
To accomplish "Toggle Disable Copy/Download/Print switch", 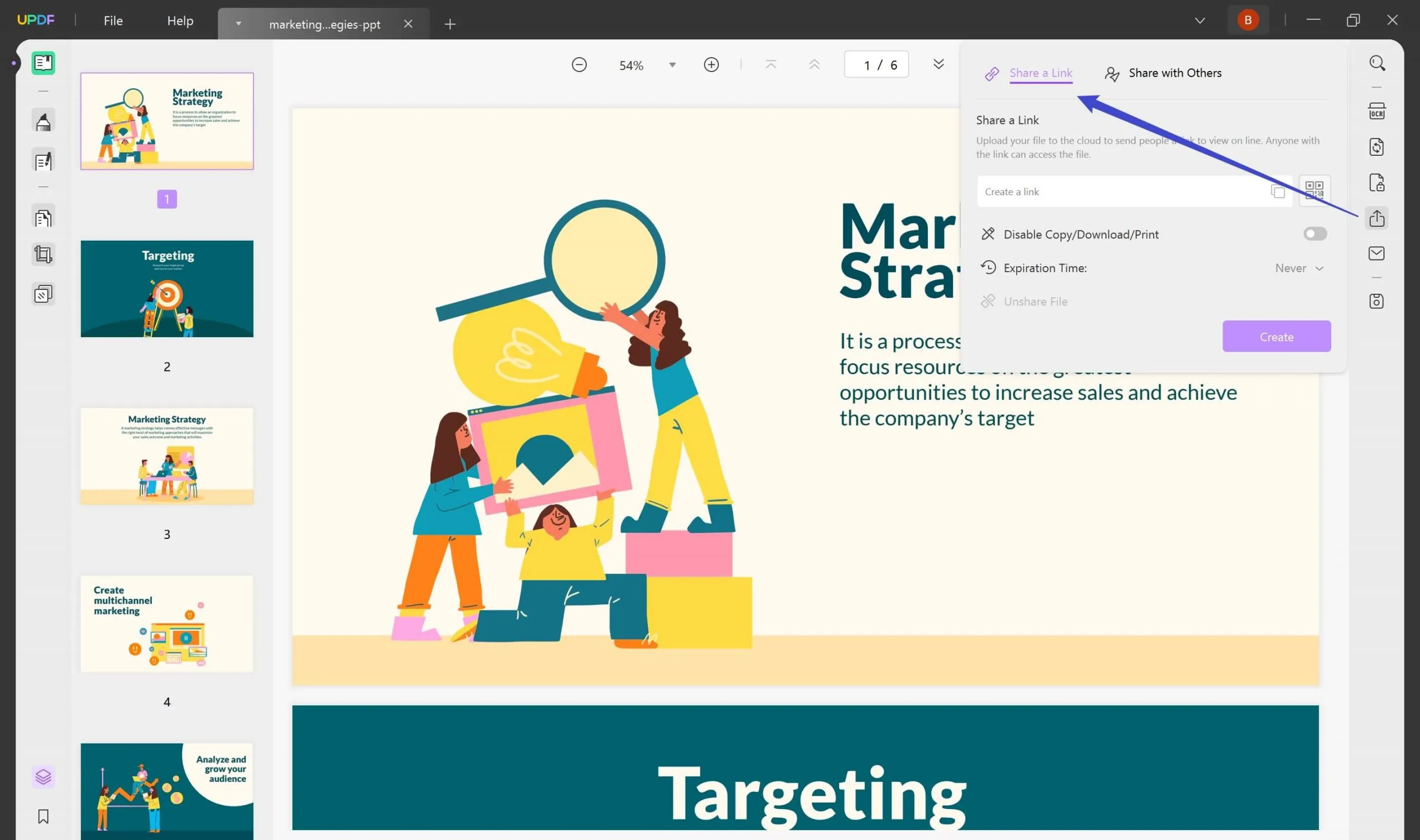I will [x=1315, y=234].
